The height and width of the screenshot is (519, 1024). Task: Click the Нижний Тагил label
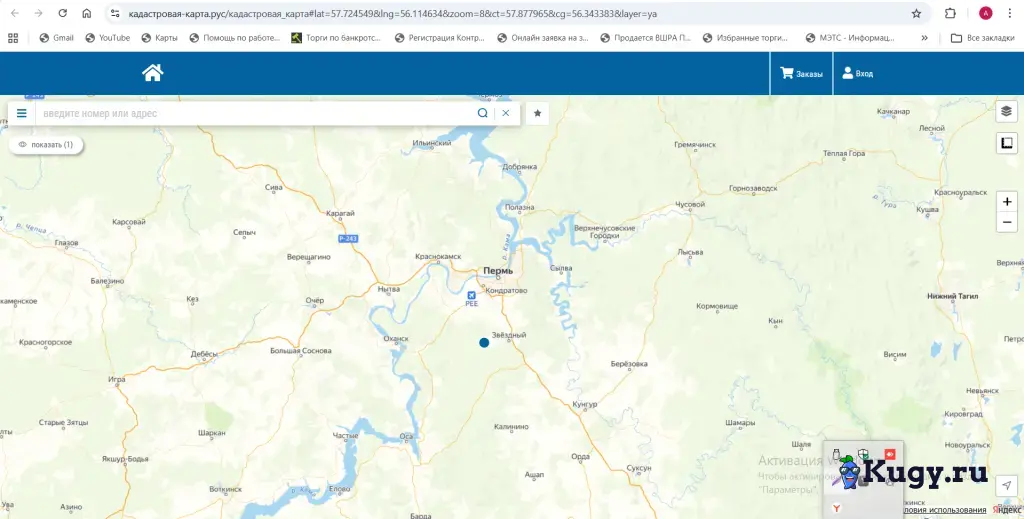point(952,296)
